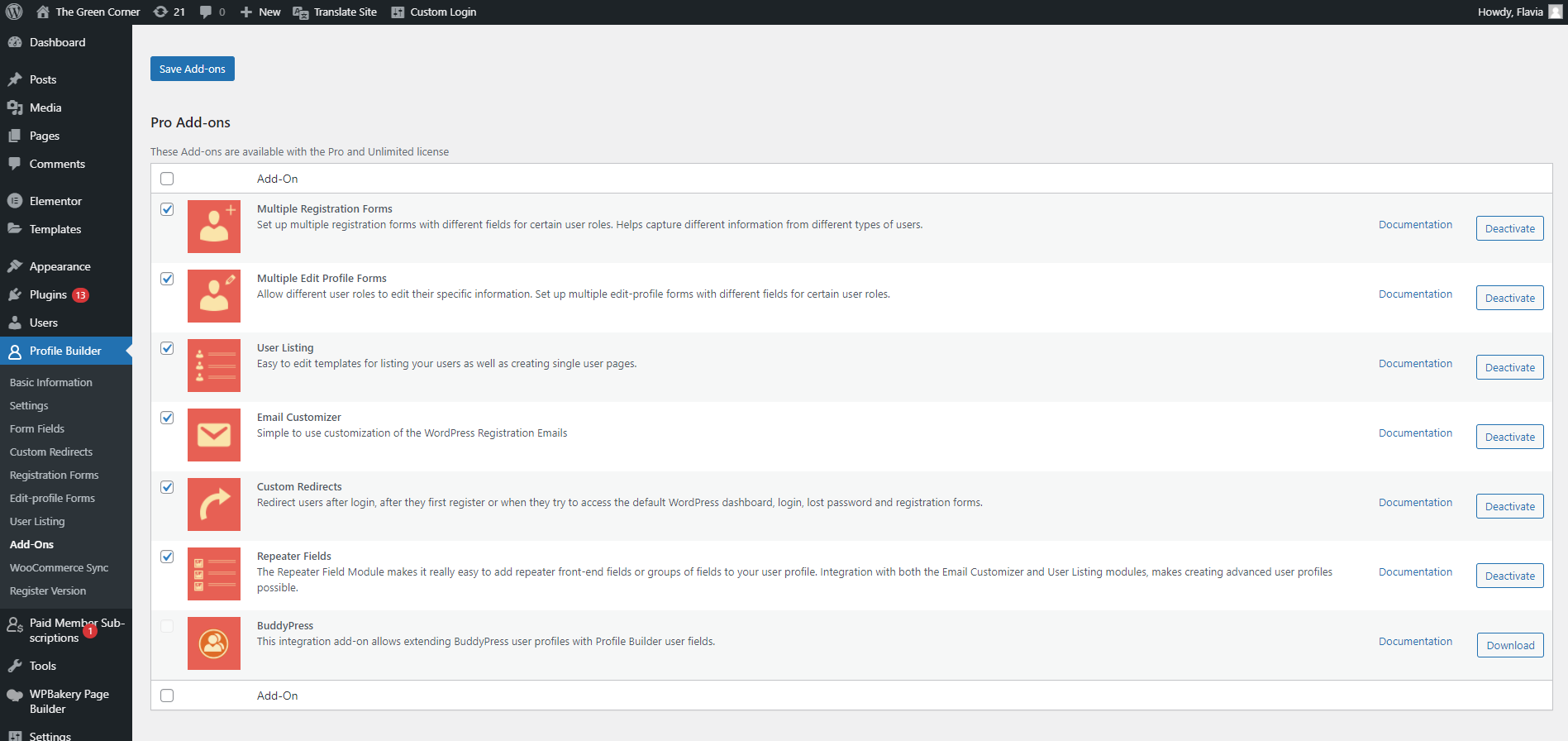Open Custom Login in admin bar
The image size is (1568, 741).
point(433,12)
